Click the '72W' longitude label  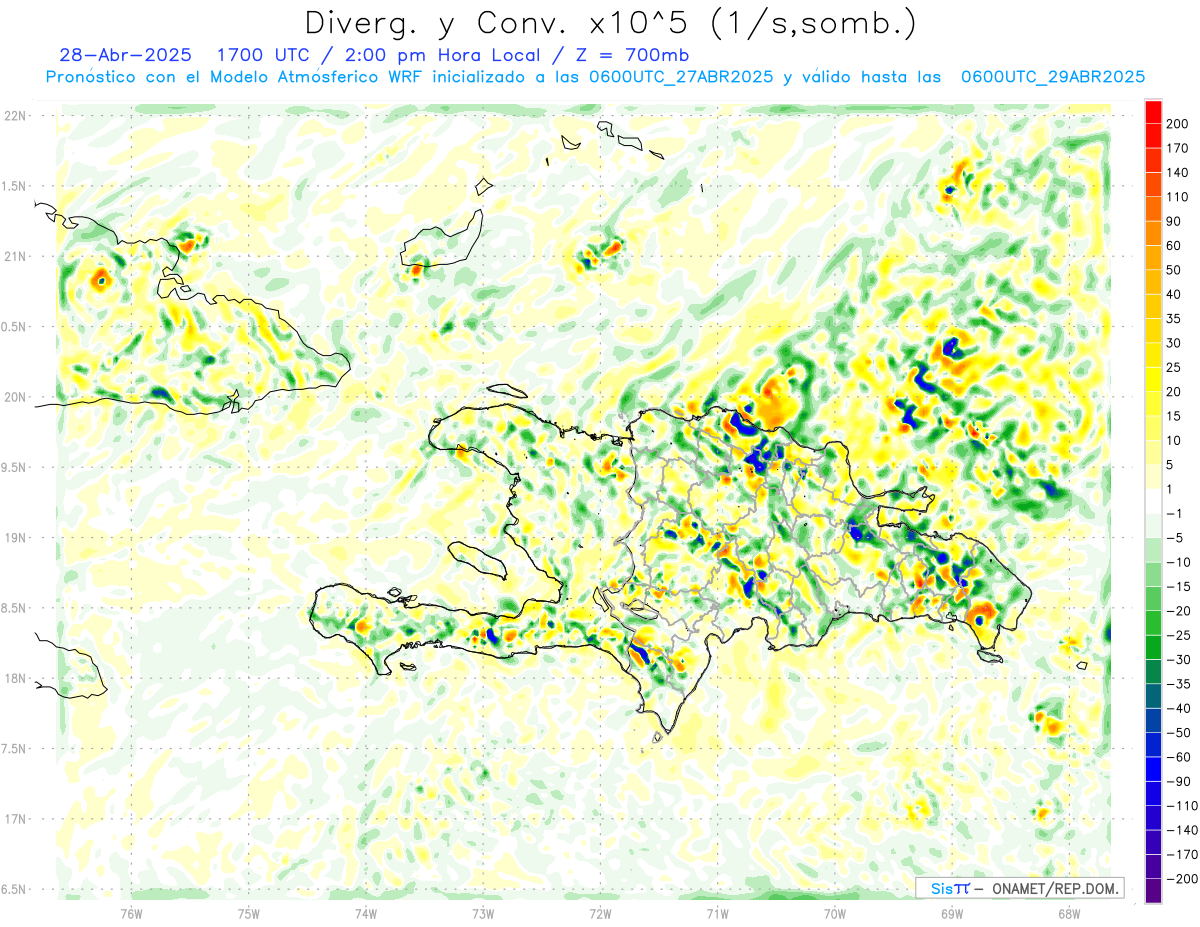point(600,912)
